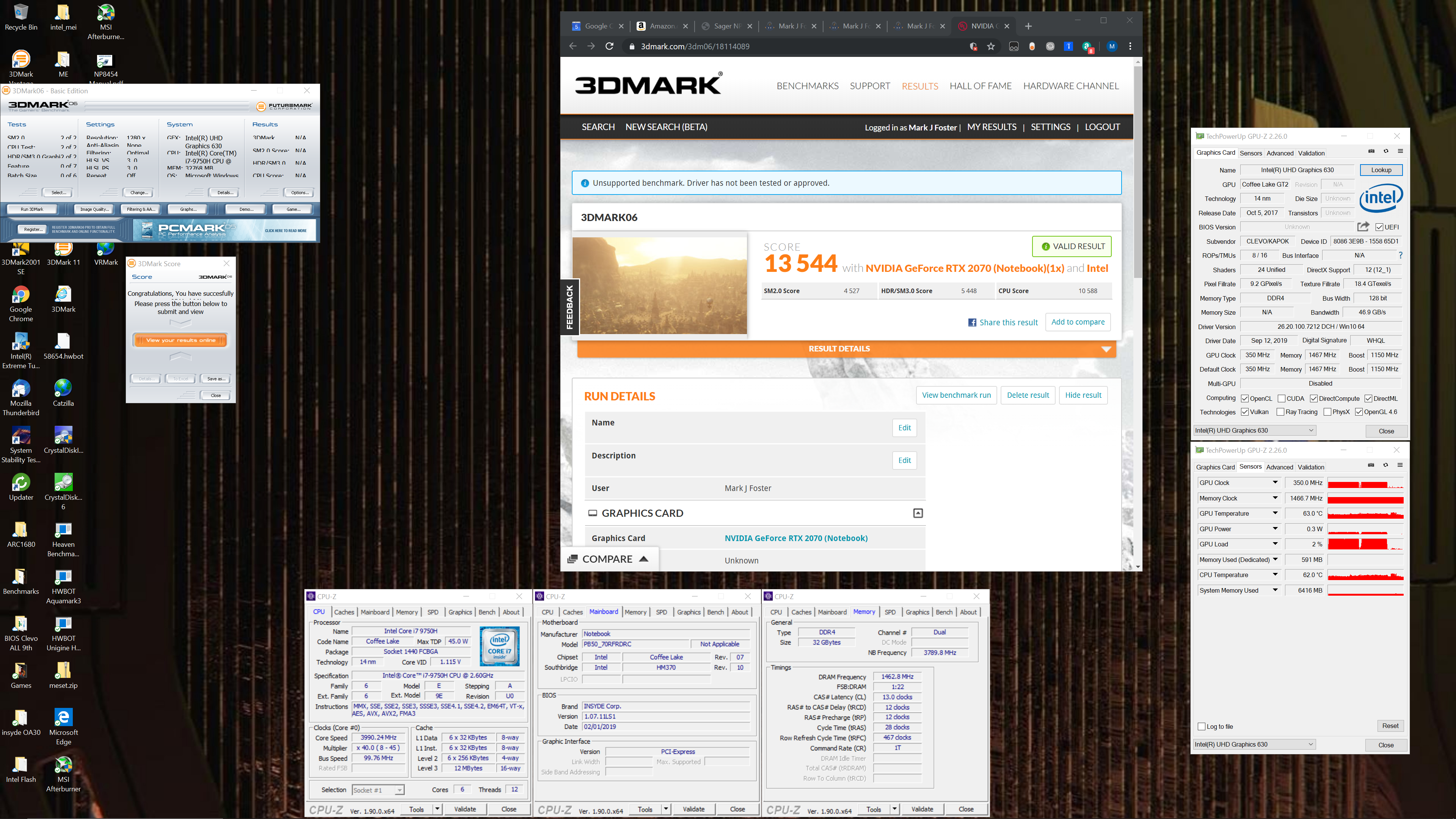Expand the RESULT DETAILS orange bar
The width and height of the screenshot is (1456, 819).
pos(846,349)
